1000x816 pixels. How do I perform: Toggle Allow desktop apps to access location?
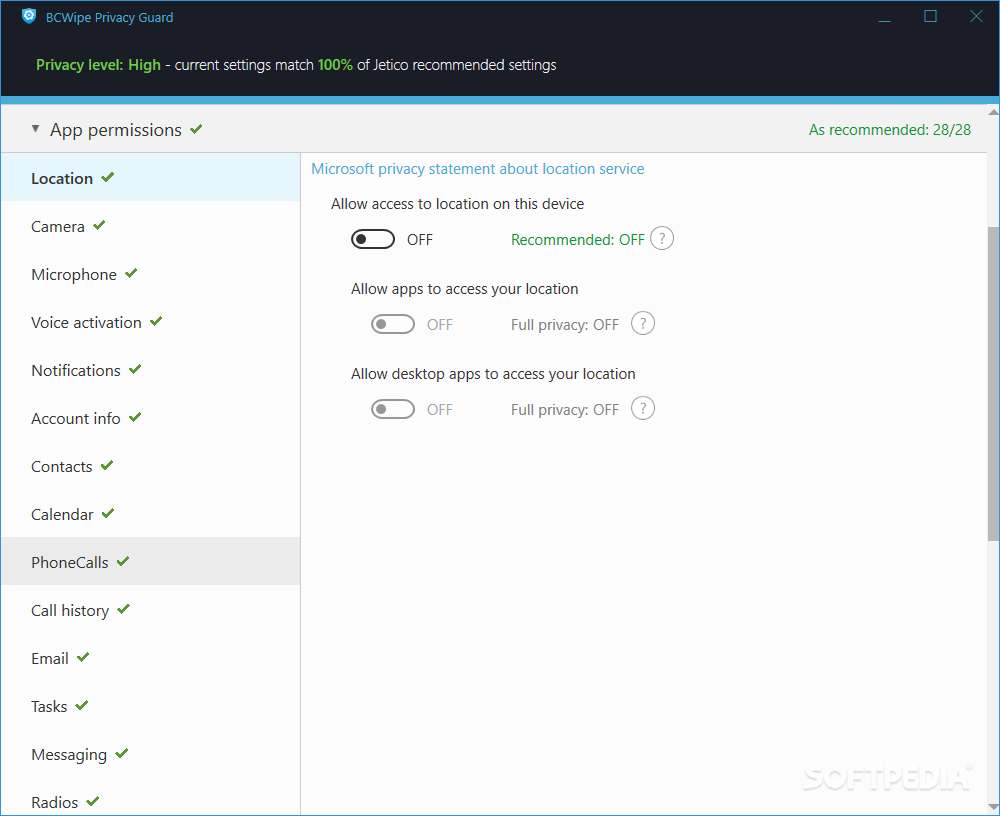click(393, 409)
